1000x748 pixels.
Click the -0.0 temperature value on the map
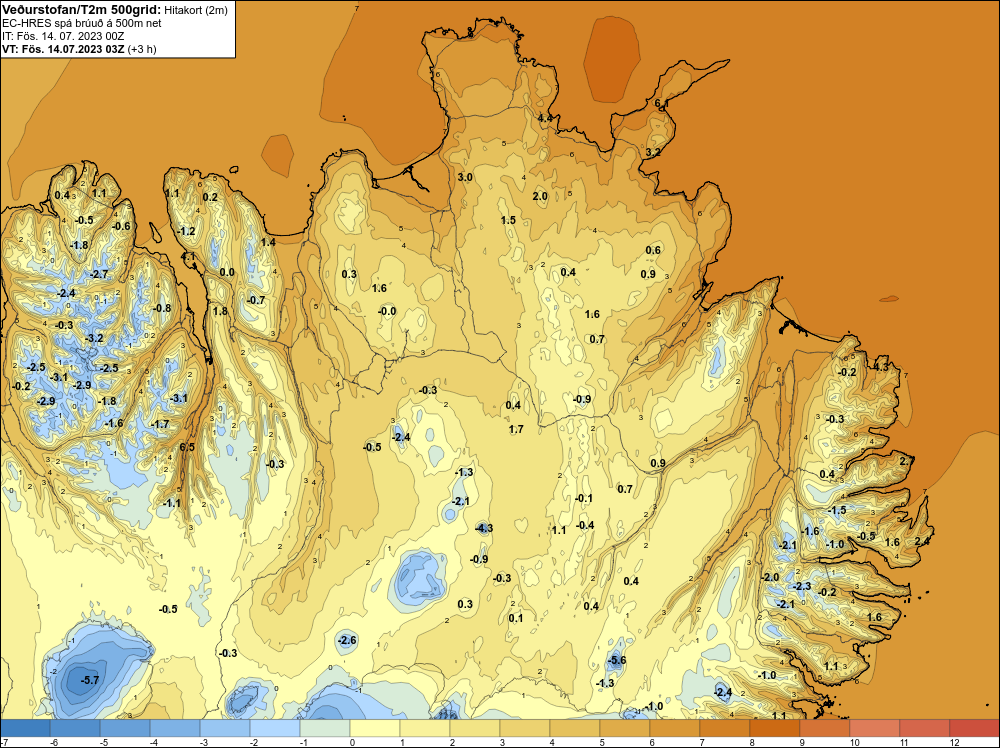pyautogui.click(x=386, y=311)
